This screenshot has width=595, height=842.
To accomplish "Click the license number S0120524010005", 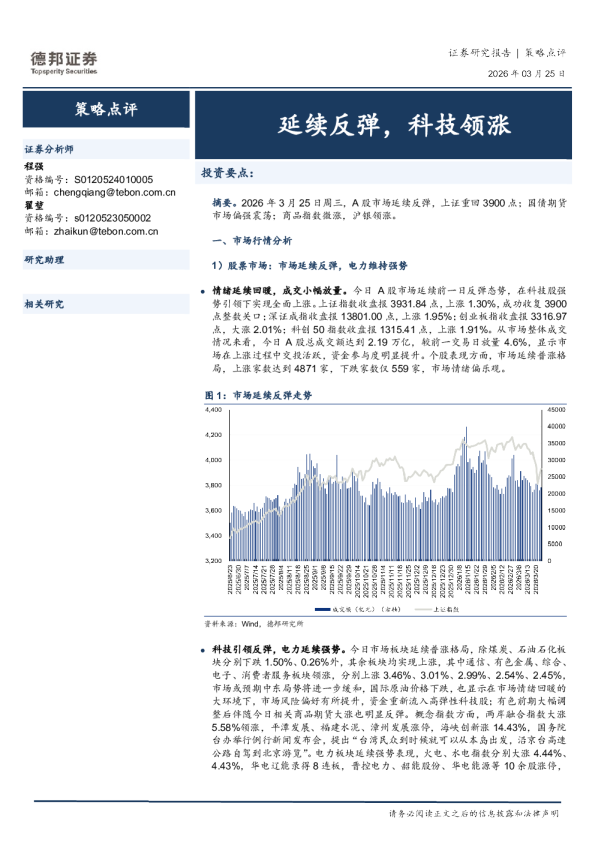I will click(113, 179).
